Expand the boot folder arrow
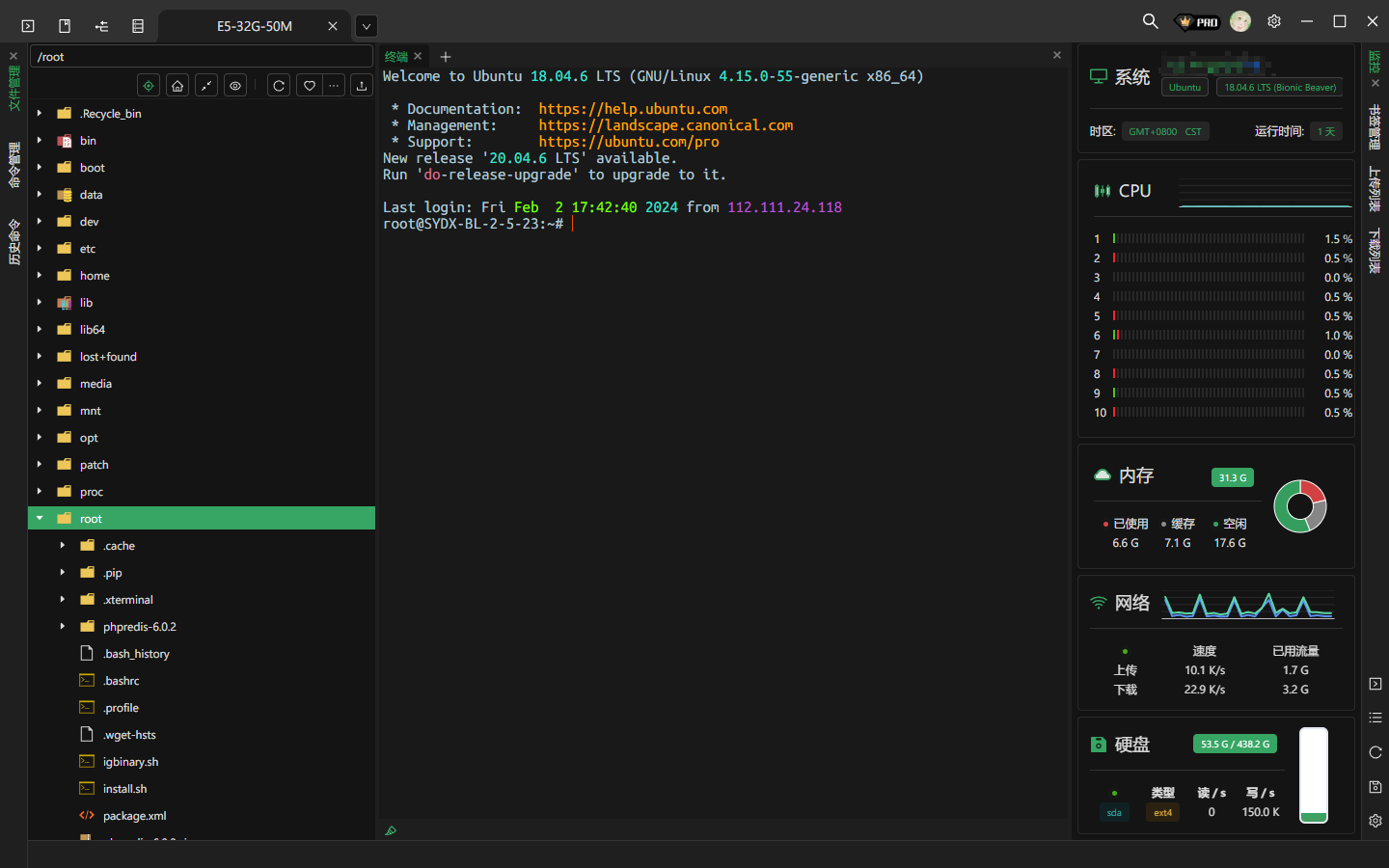 40,167
